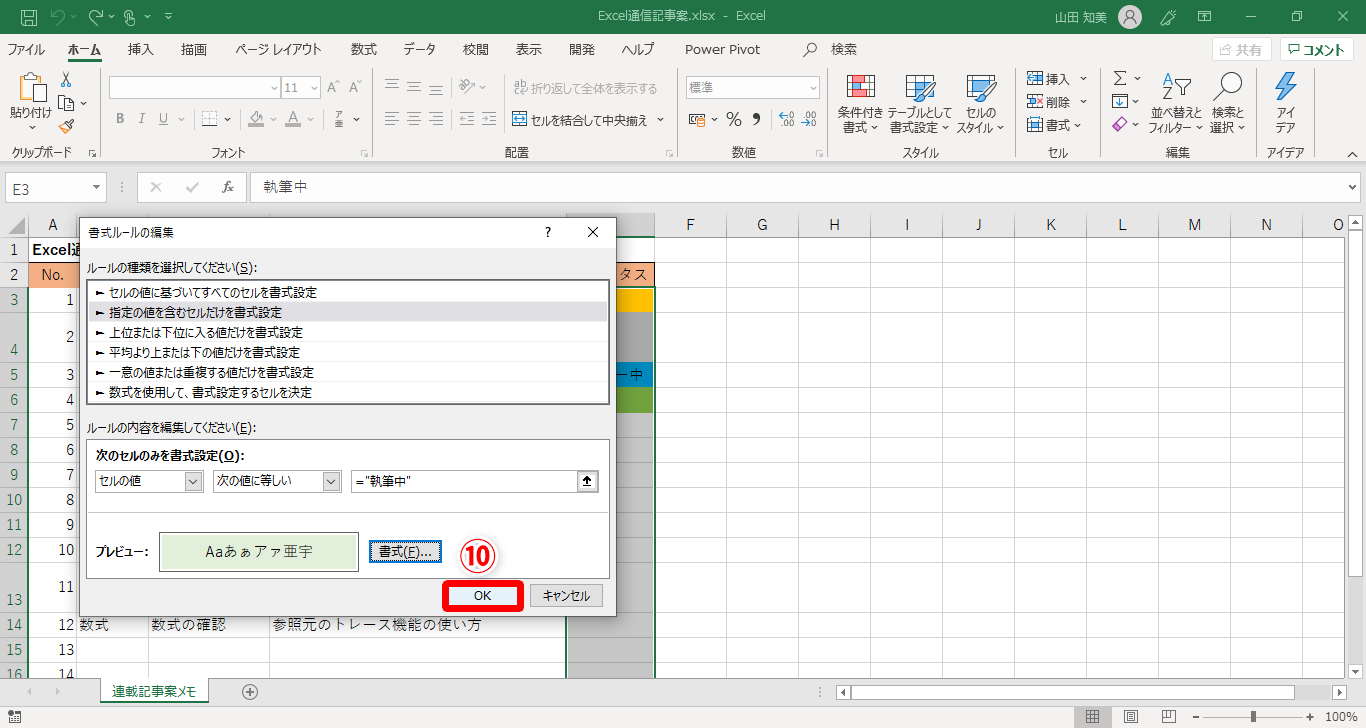The image size is (1366, 728).
Task: Click the 書式(F)... button
Action: (405, 551)
